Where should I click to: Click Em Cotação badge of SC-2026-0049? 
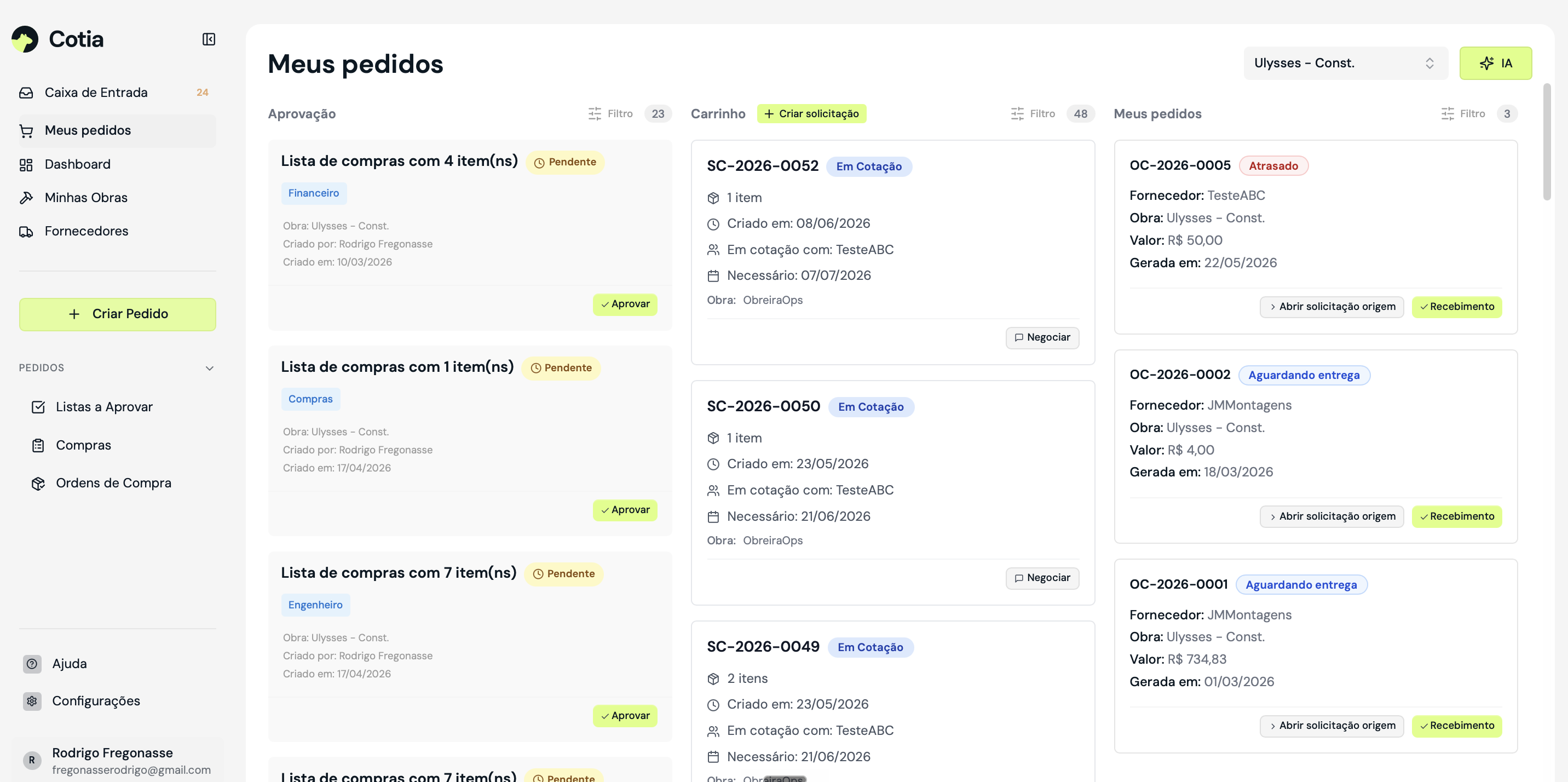coord(871,647)
